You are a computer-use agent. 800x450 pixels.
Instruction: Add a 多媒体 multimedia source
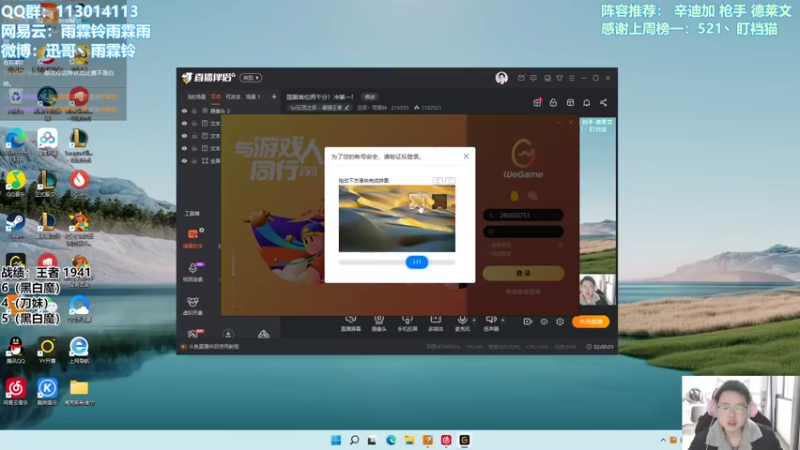tap(435, 323)
